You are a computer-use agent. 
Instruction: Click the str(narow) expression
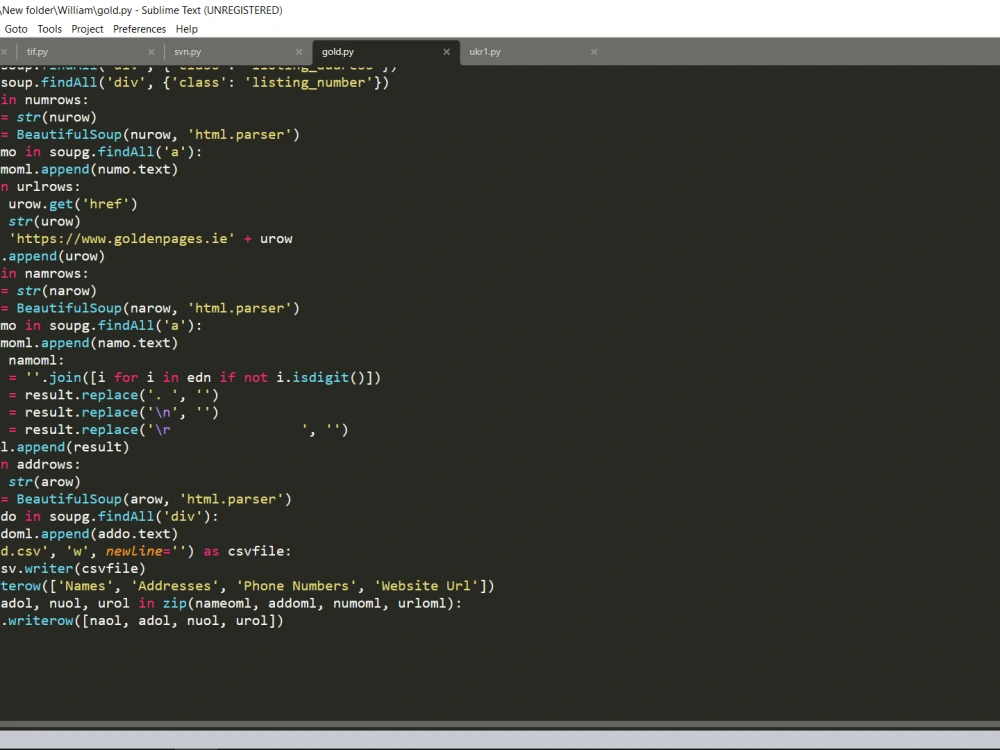tap(57, 291)
